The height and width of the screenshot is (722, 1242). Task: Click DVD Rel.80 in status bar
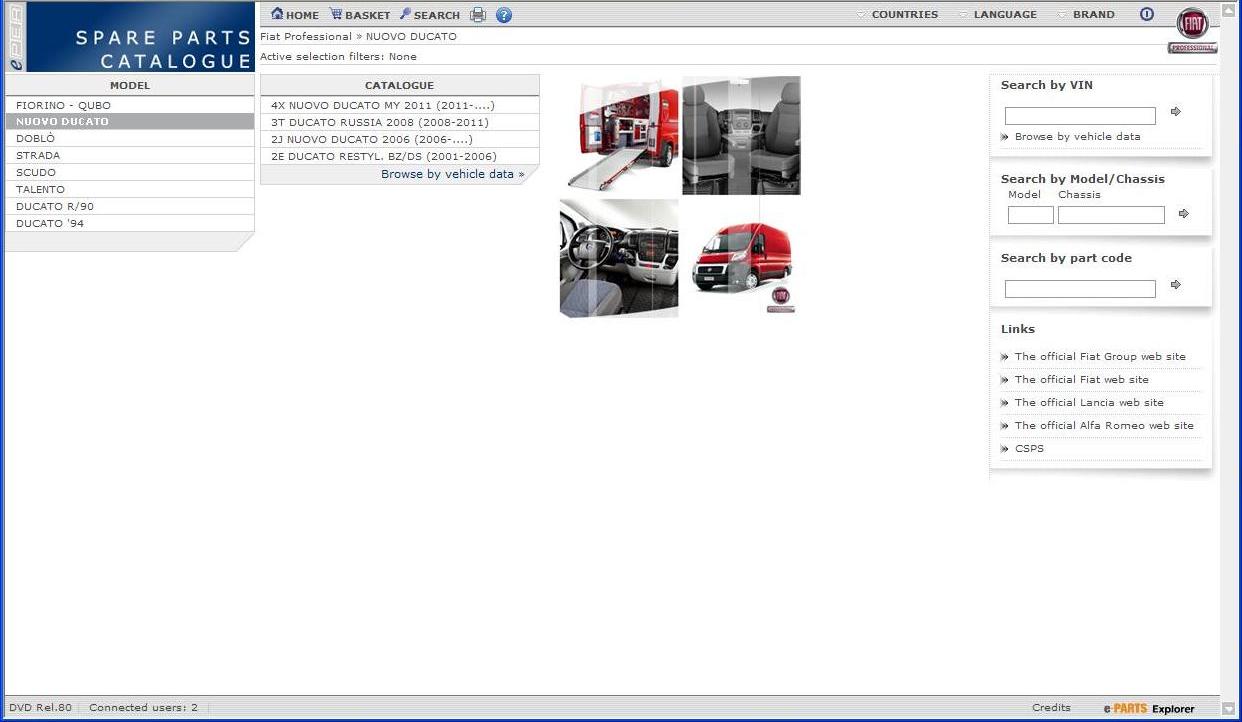(x=41, y=708)
